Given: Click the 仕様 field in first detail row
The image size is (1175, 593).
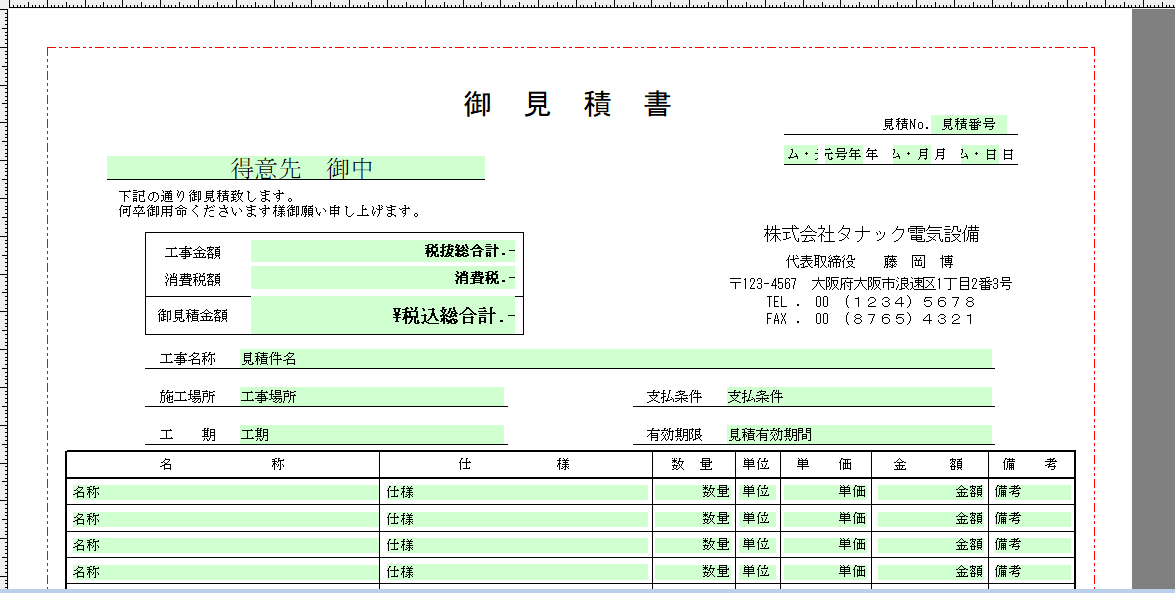Looking at the screenshot, I should pyautogui.click(x=516, y=492).
